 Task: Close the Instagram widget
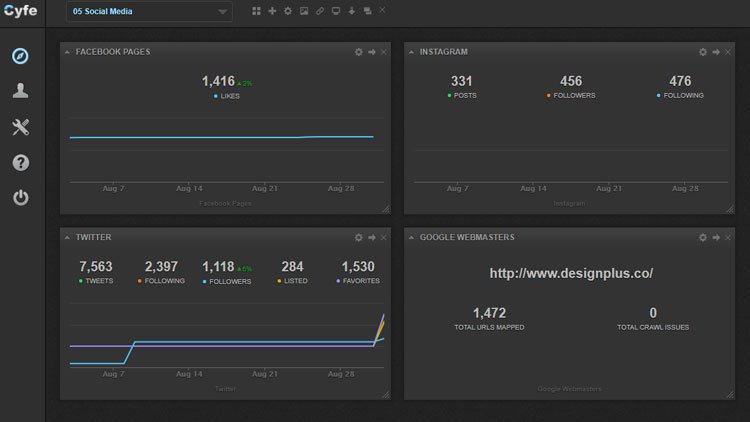(x=728, y=52)
